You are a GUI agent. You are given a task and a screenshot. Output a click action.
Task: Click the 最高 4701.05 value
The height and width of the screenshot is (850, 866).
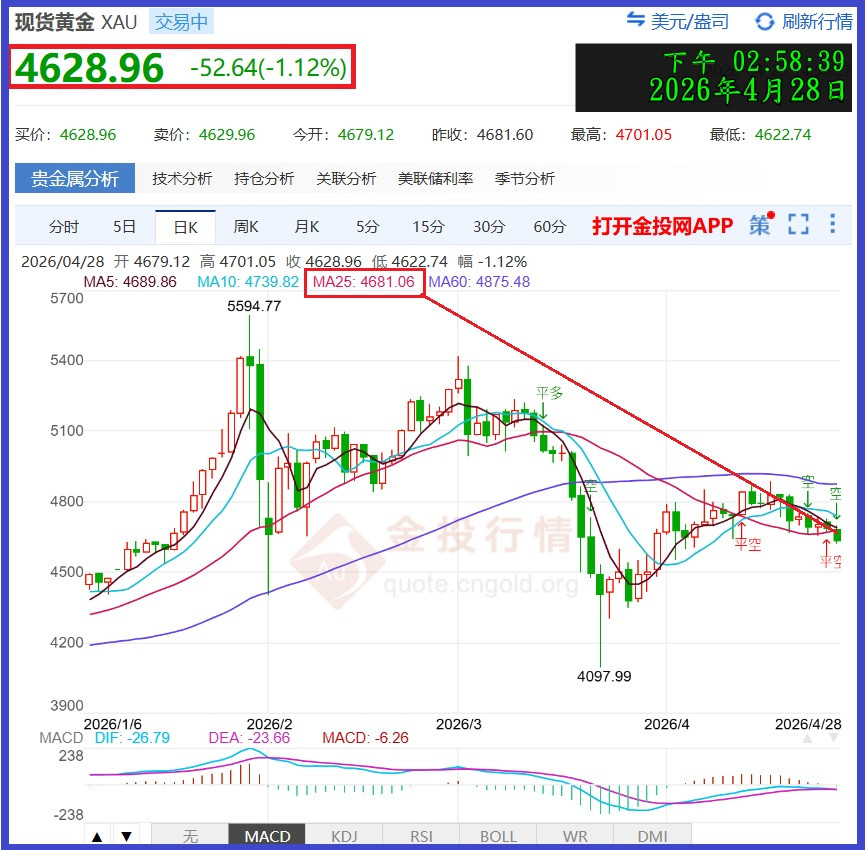(643, 134)
